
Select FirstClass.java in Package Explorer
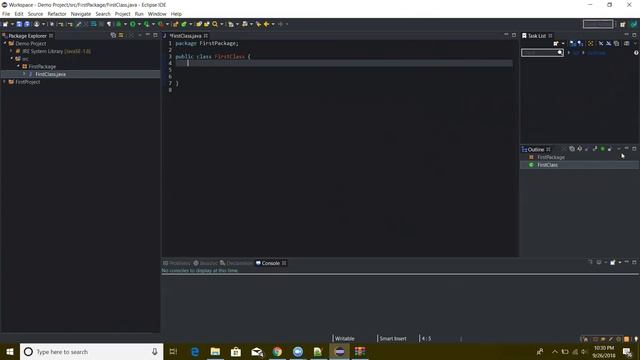[50, 74]
